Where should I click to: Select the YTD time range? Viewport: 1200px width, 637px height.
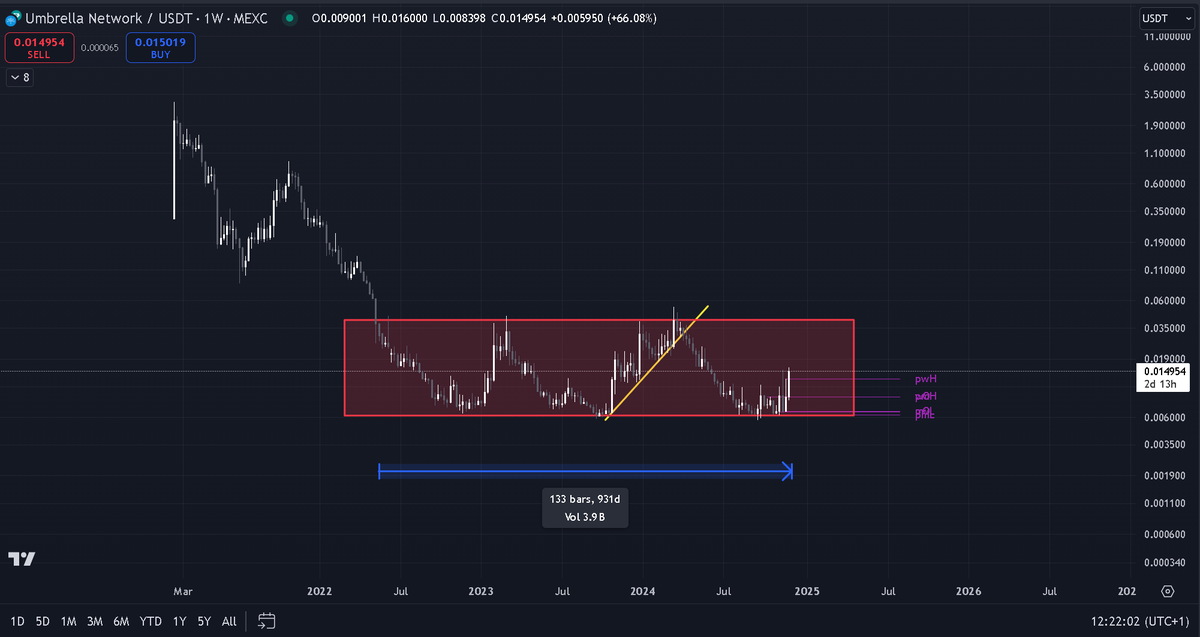point(151,621)
